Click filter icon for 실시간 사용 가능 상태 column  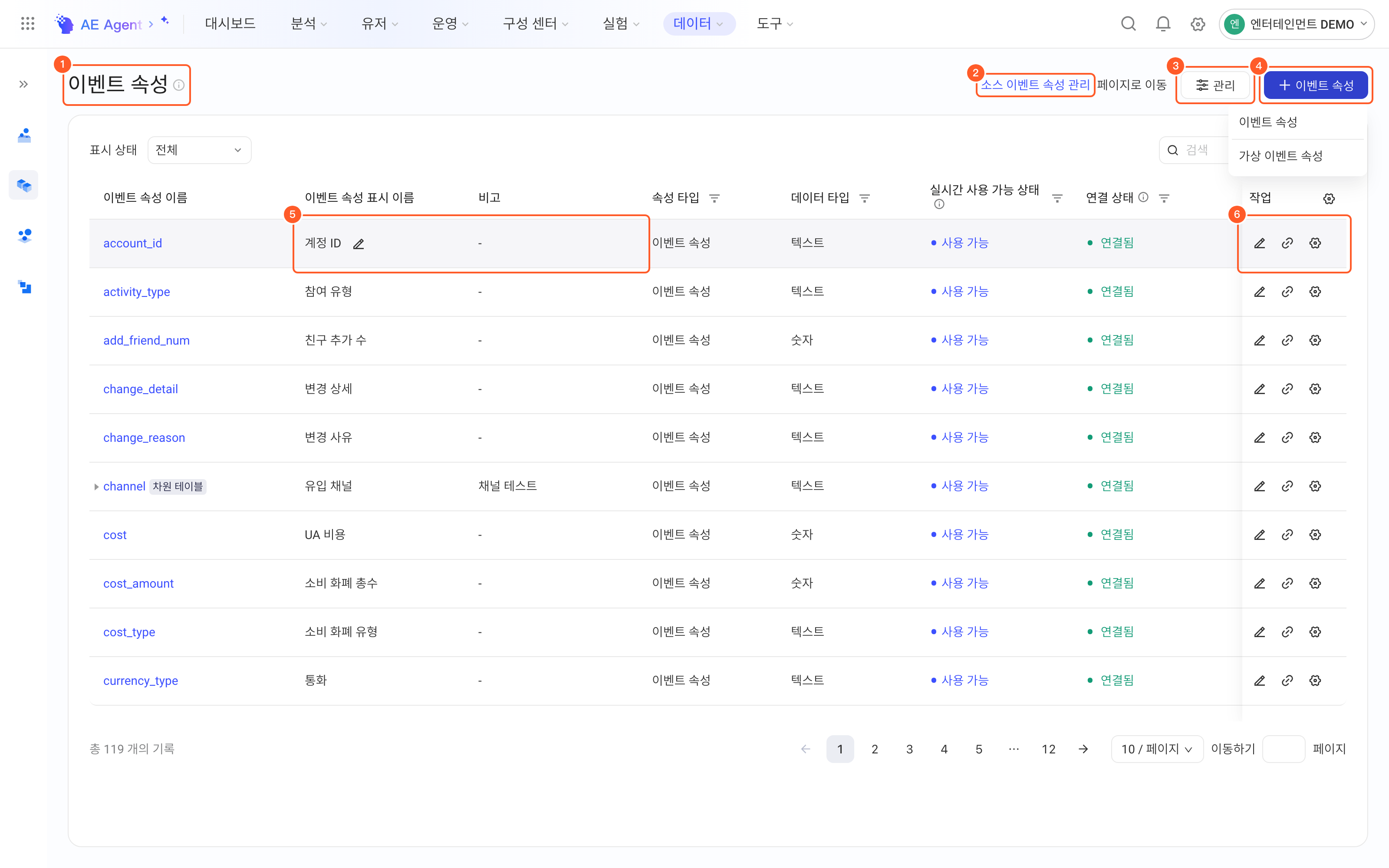1057,198
